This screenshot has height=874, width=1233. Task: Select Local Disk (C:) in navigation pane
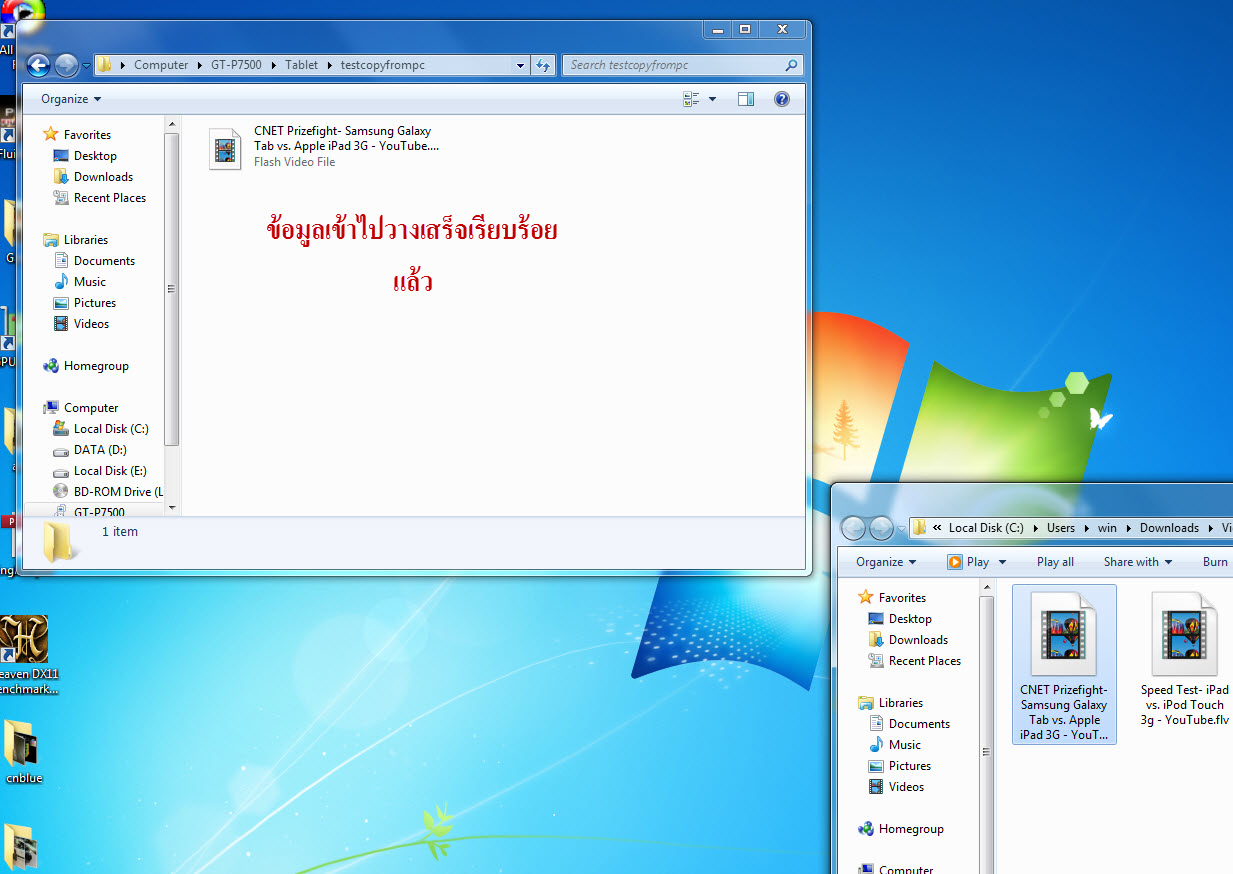click(x=110, y=429)
